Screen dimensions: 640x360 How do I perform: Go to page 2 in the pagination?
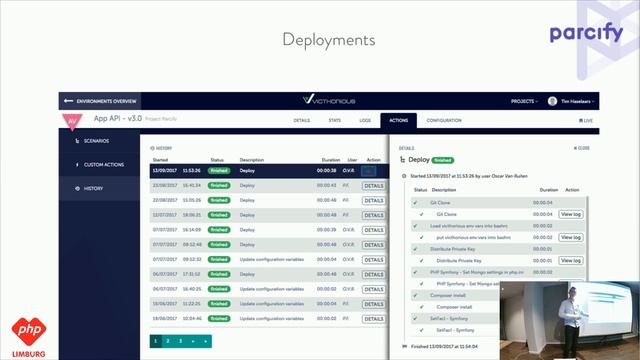168,341
